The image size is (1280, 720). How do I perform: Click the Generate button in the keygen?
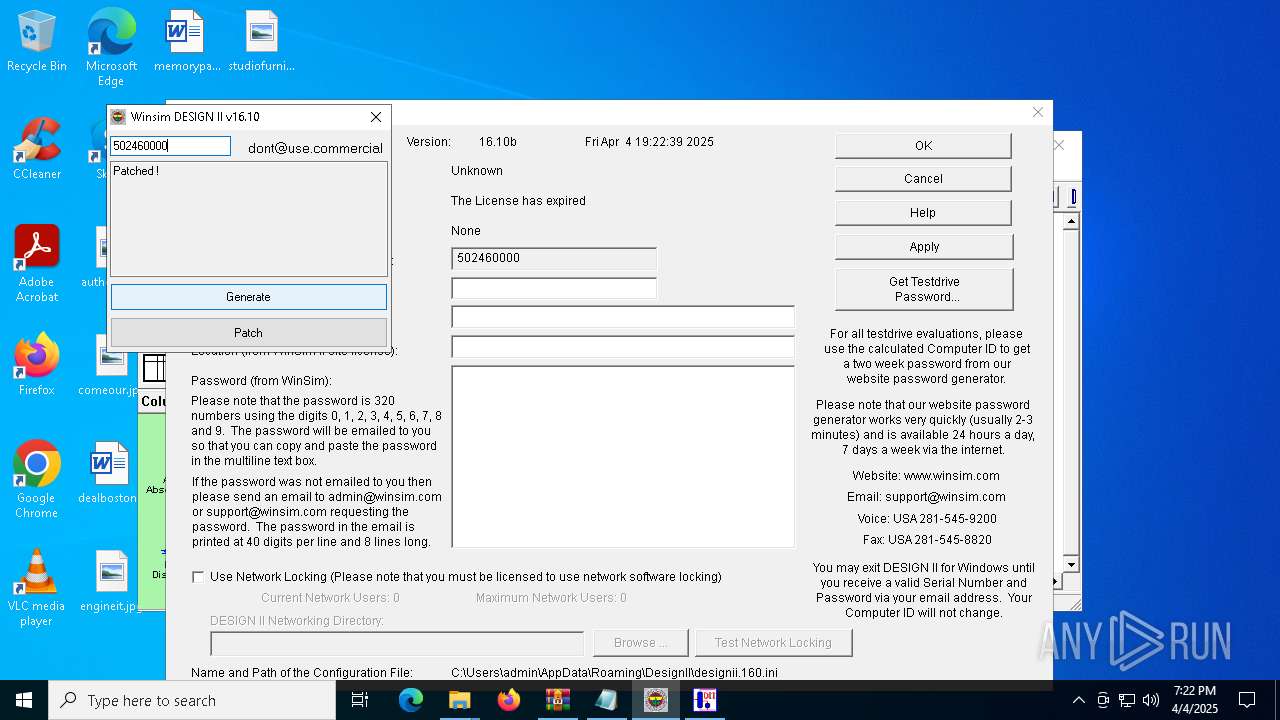248,297
